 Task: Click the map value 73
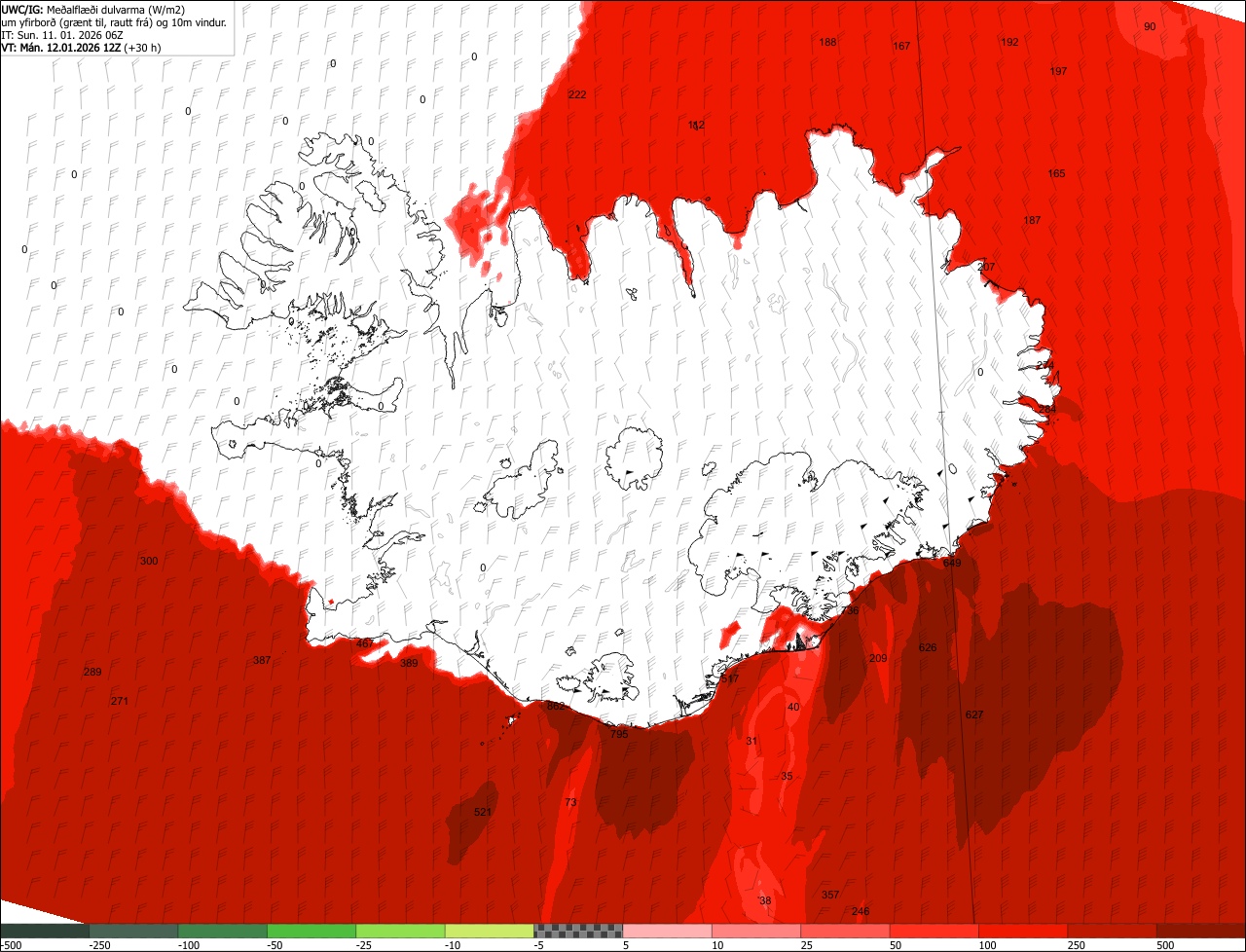pos(570,802)
